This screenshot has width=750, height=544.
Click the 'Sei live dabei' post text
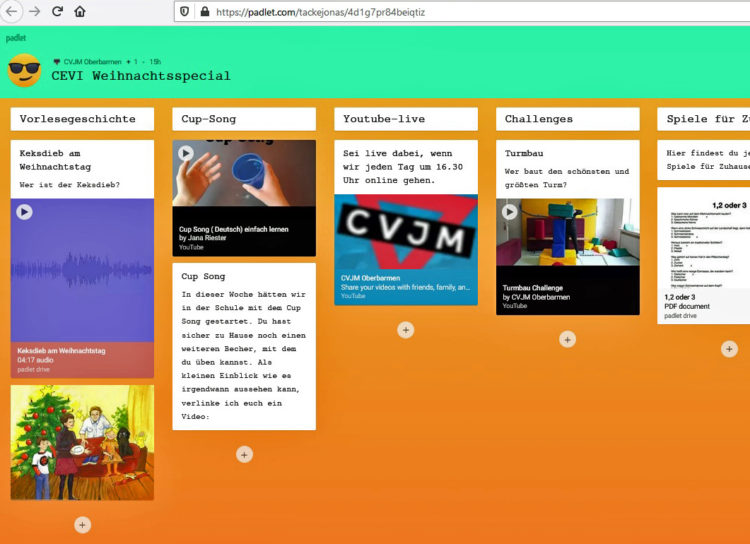point(403,167)
